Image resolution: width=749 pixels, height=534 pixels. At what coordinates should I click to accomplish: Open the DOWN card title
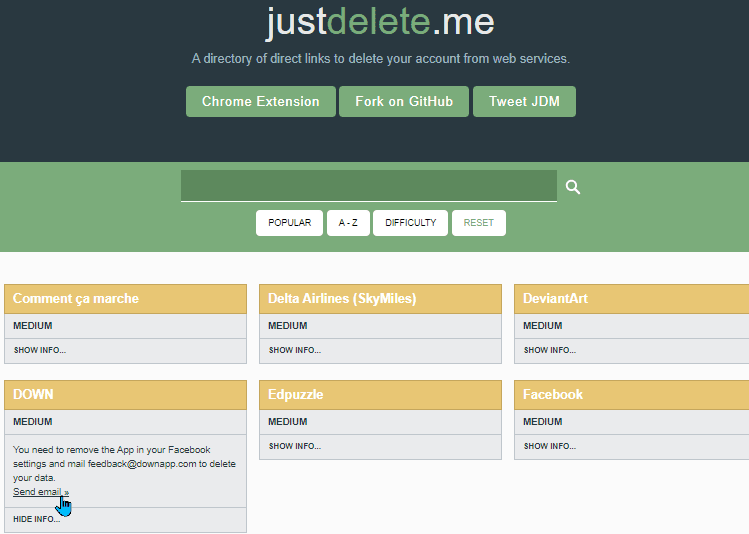(33, 395)
